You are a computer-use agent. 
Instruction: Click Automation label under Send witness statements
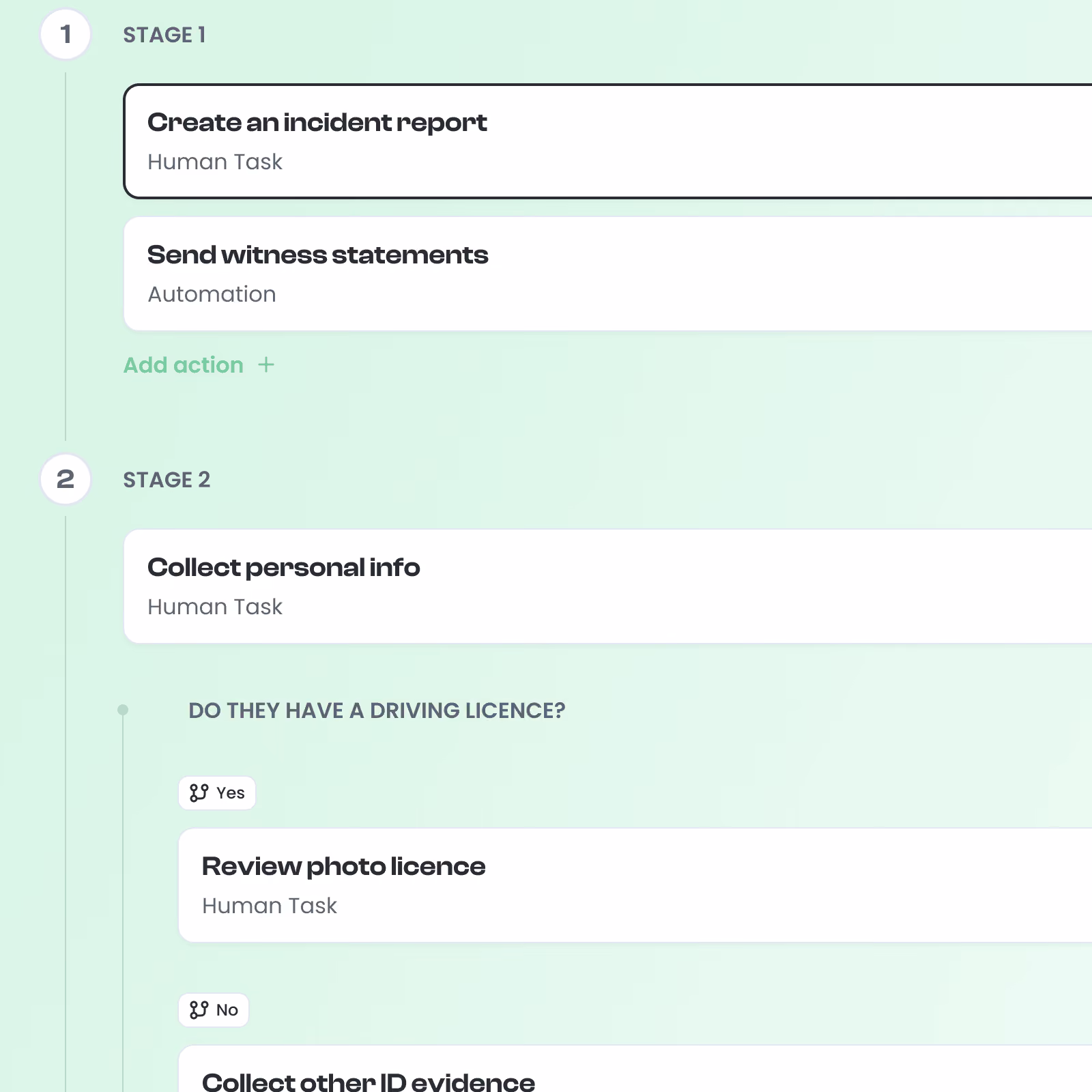(212, 294)
